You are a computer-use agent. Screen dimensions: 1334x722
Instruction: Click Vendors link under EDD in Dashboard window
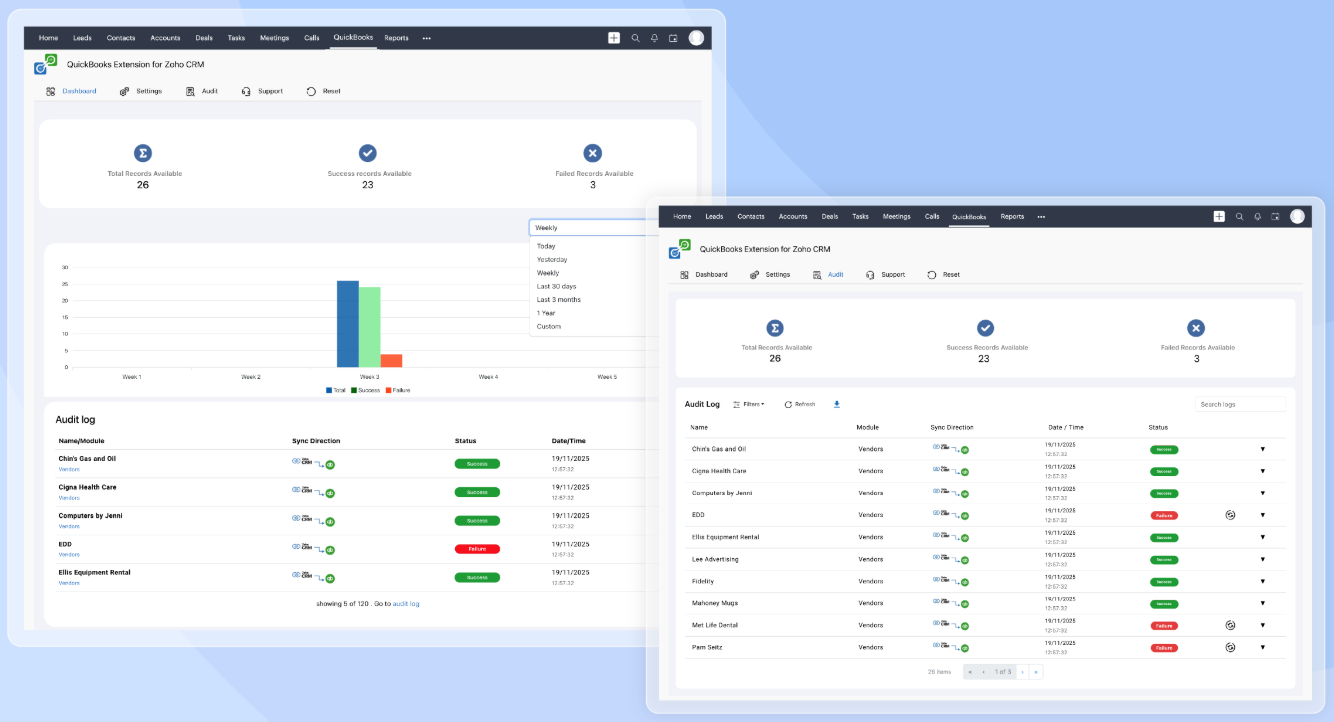click(69, 554)
